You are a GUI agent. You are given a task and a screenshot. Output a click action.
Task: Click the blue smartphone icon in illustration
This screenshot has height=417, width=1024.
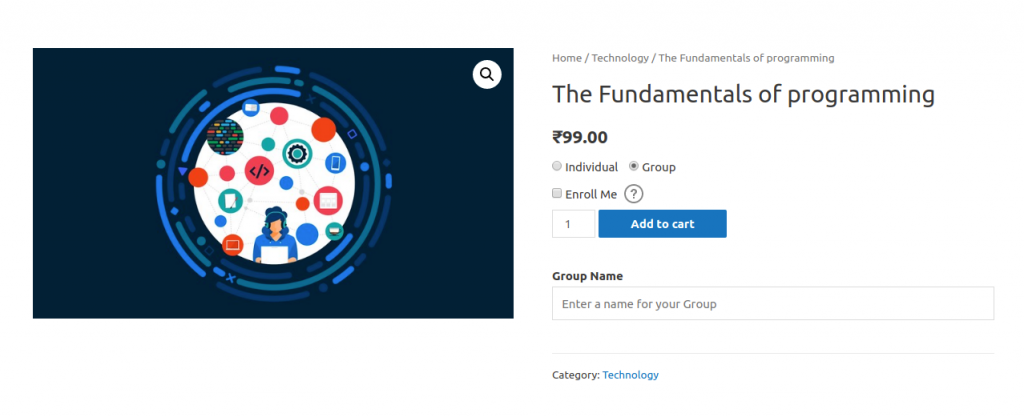[x=335, y=163]
